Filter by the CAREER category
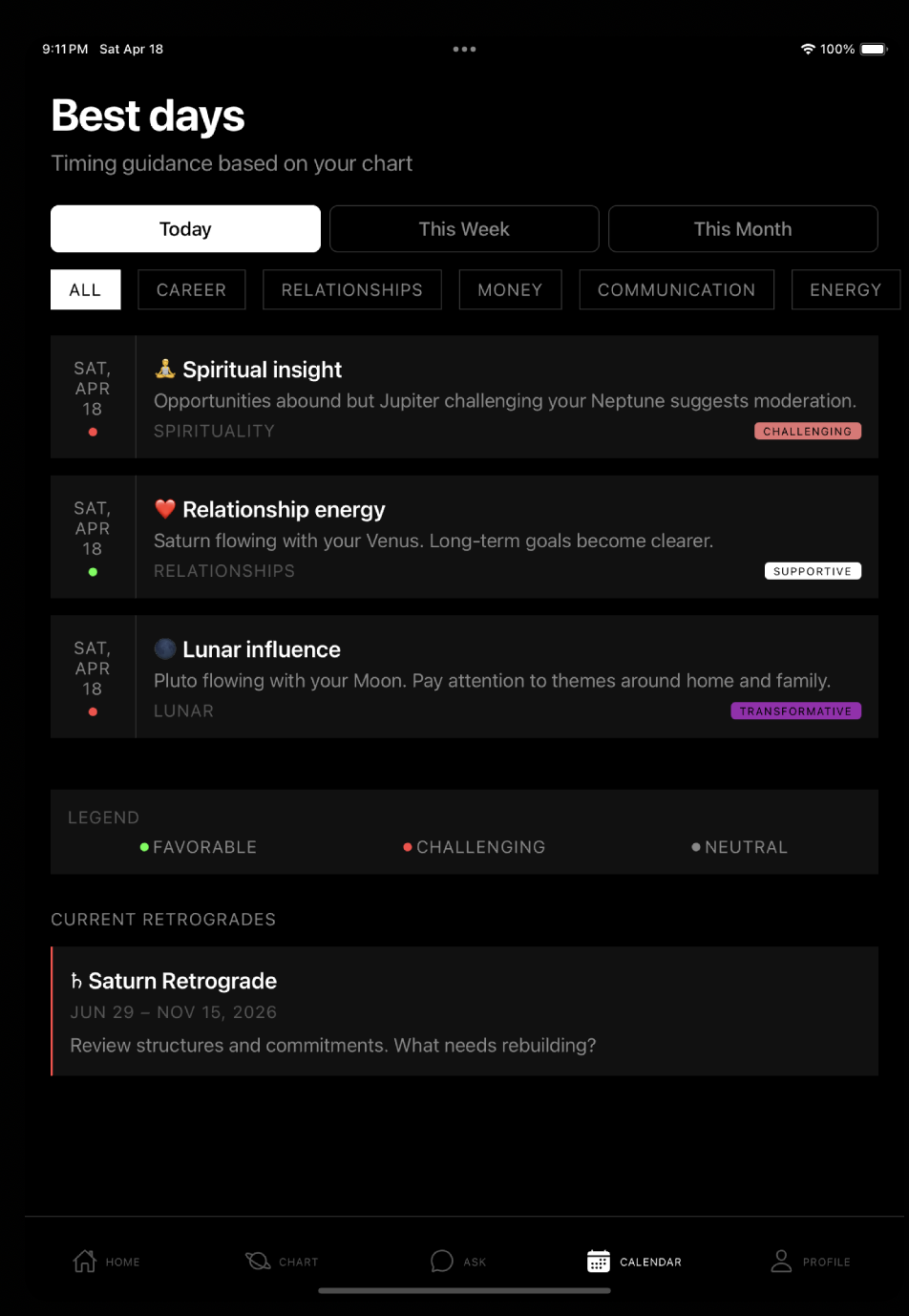This screenshot has width=909, height=1316. (192, 289)
